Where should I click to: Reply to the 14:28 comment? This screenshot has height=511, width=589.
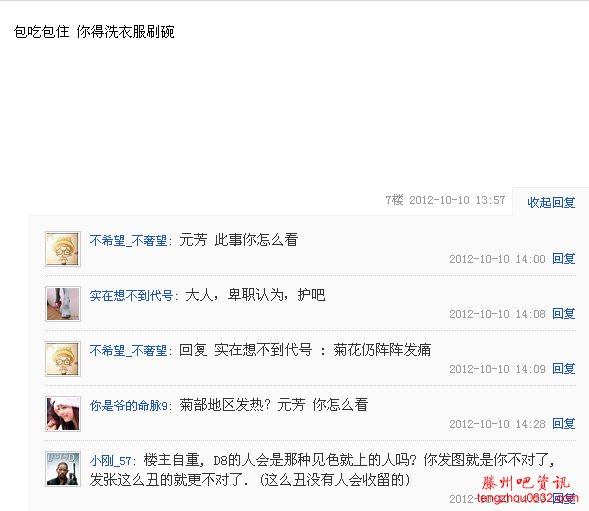[563, 423]
